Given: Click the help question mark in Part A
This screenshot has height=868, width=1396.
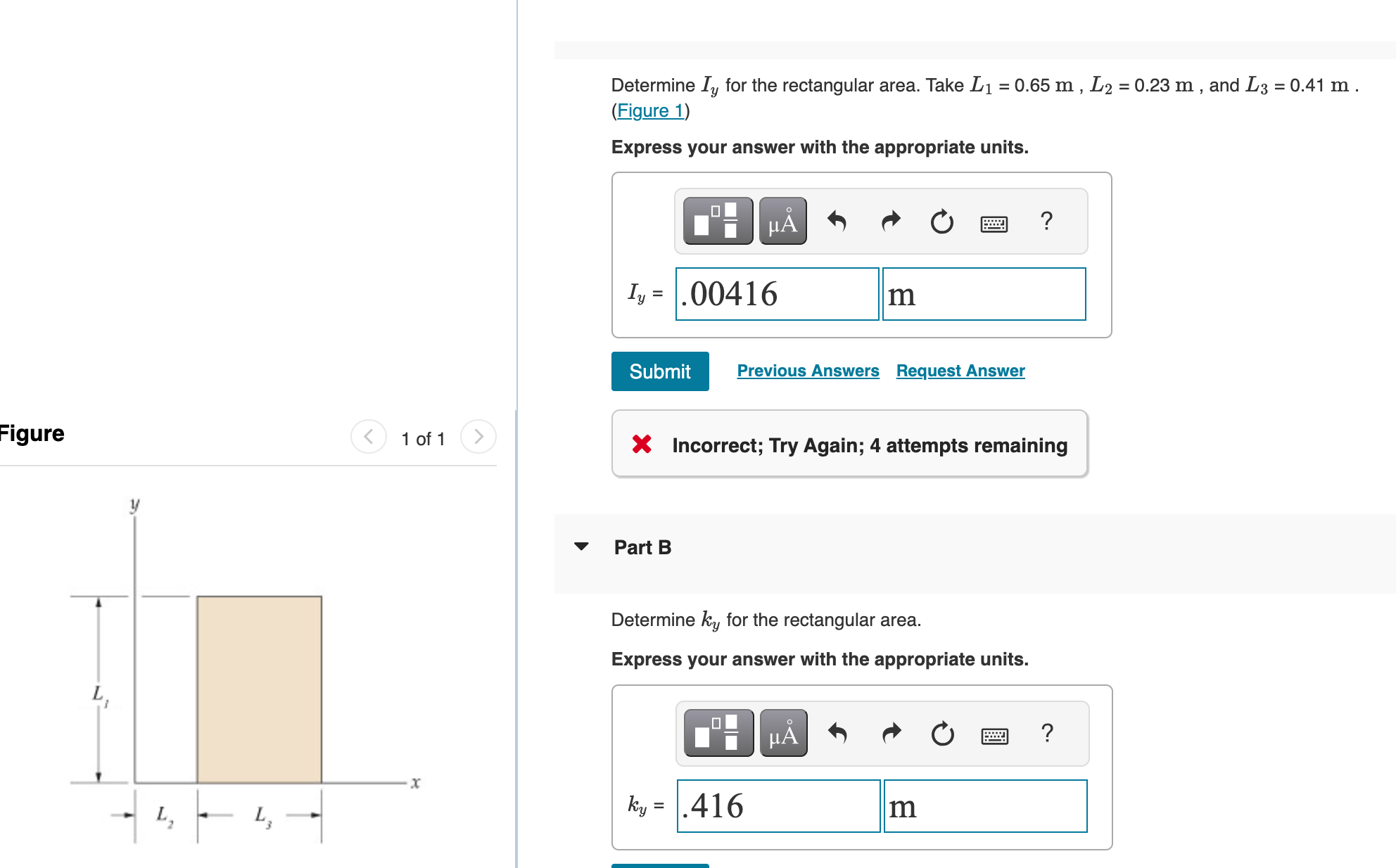Looking at the screenshot, I should (x=1046, y=221).
